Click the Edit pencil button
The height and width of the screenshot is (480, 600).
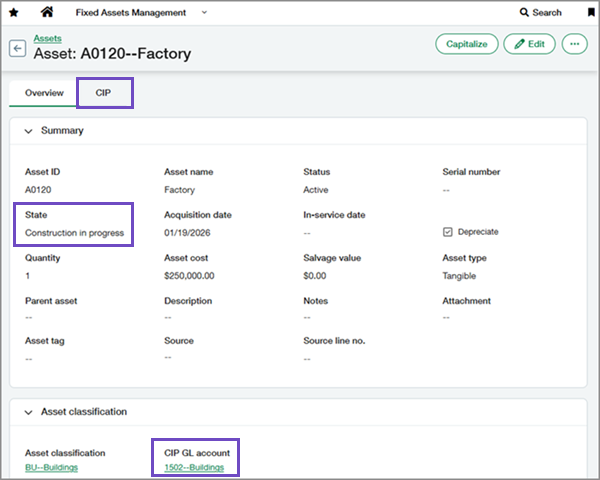pos(529,44)
